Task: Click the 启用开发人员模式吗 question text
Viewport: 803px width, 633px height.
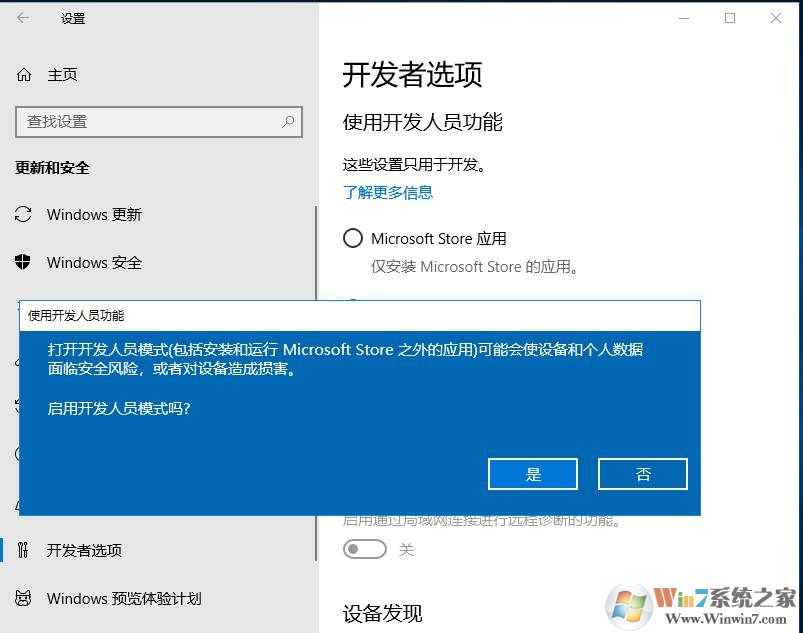Action: pos(119,409)
